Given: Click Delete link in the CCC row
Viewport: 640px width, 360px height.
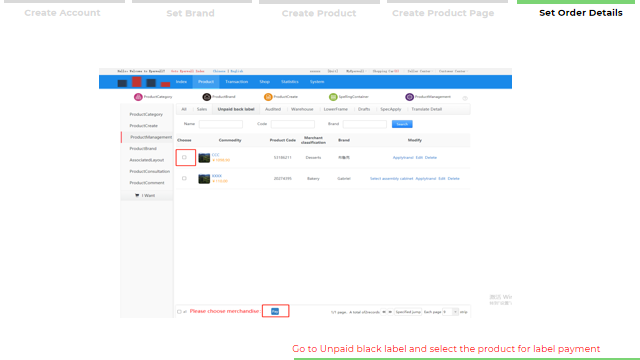Looking at the screenshot, I should (x=431, y=158).
